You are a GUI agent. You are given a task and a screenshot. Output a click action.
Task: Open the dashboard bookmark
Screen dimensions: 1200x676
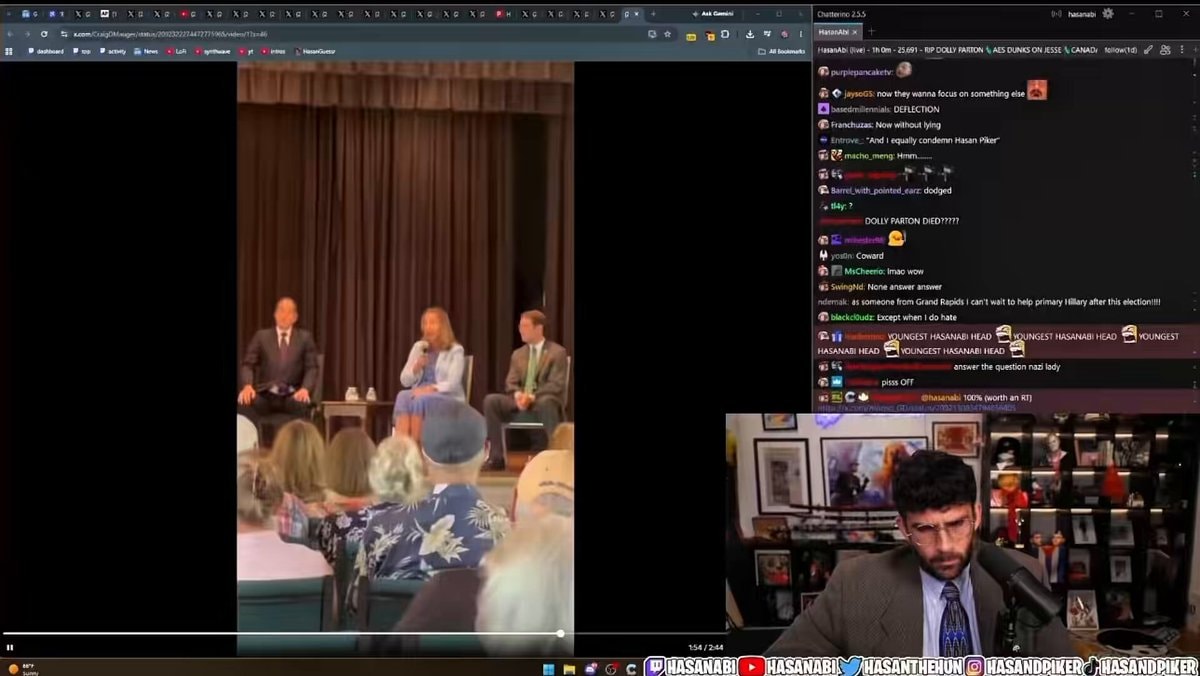pyautogui.click(x=46, y=51)
